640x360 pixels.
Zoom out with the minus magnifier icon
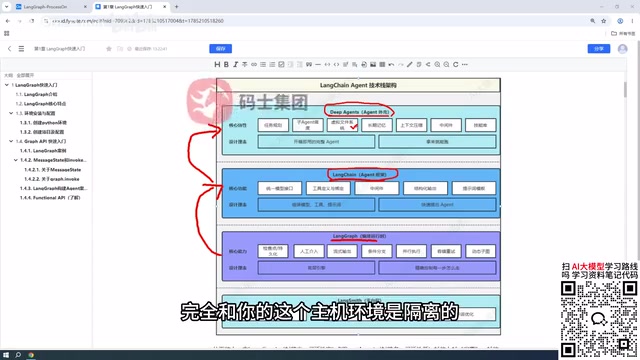point(447,64)
